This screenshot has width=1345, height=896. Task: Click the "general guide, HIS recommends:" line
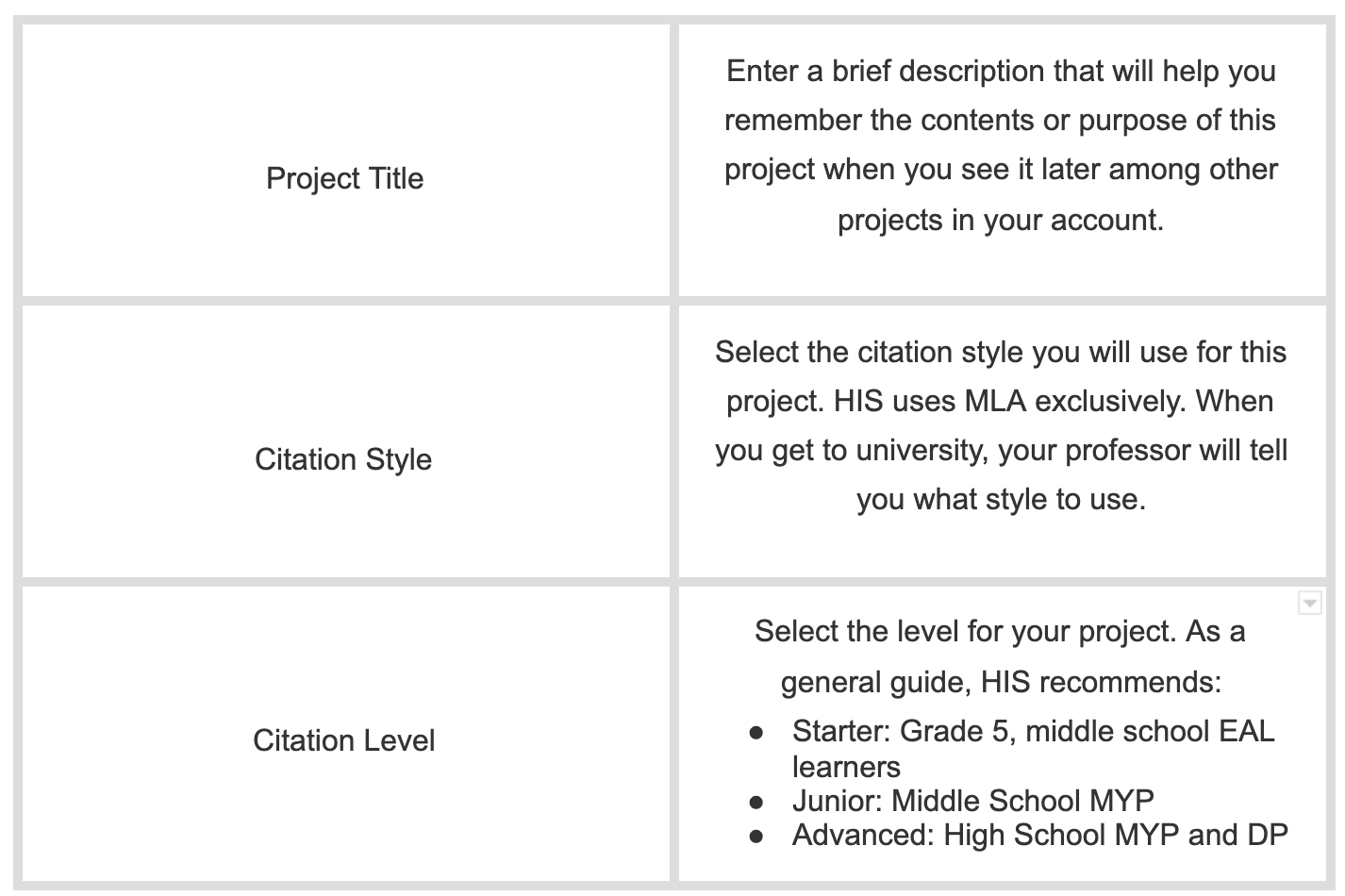(x=1001, y=682)
